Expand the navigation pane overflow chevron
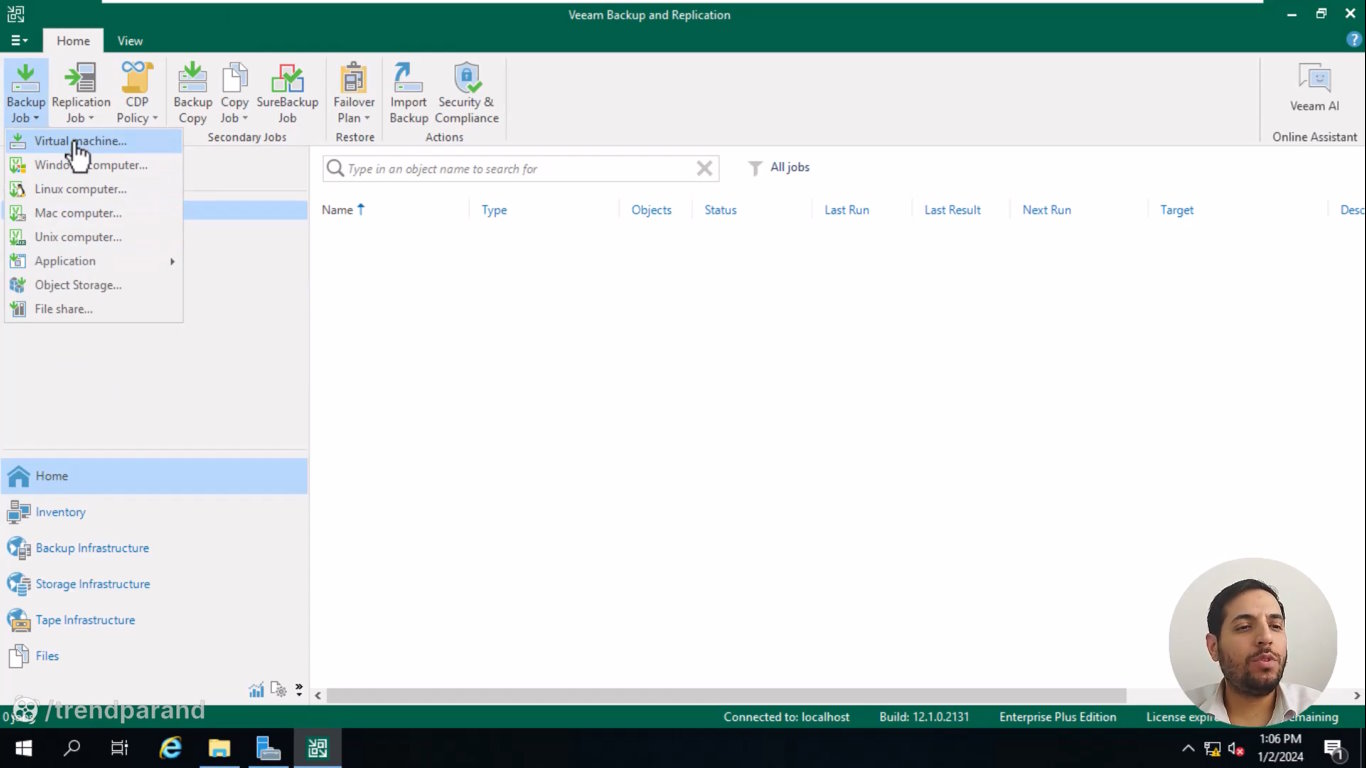 click(298, 689)
